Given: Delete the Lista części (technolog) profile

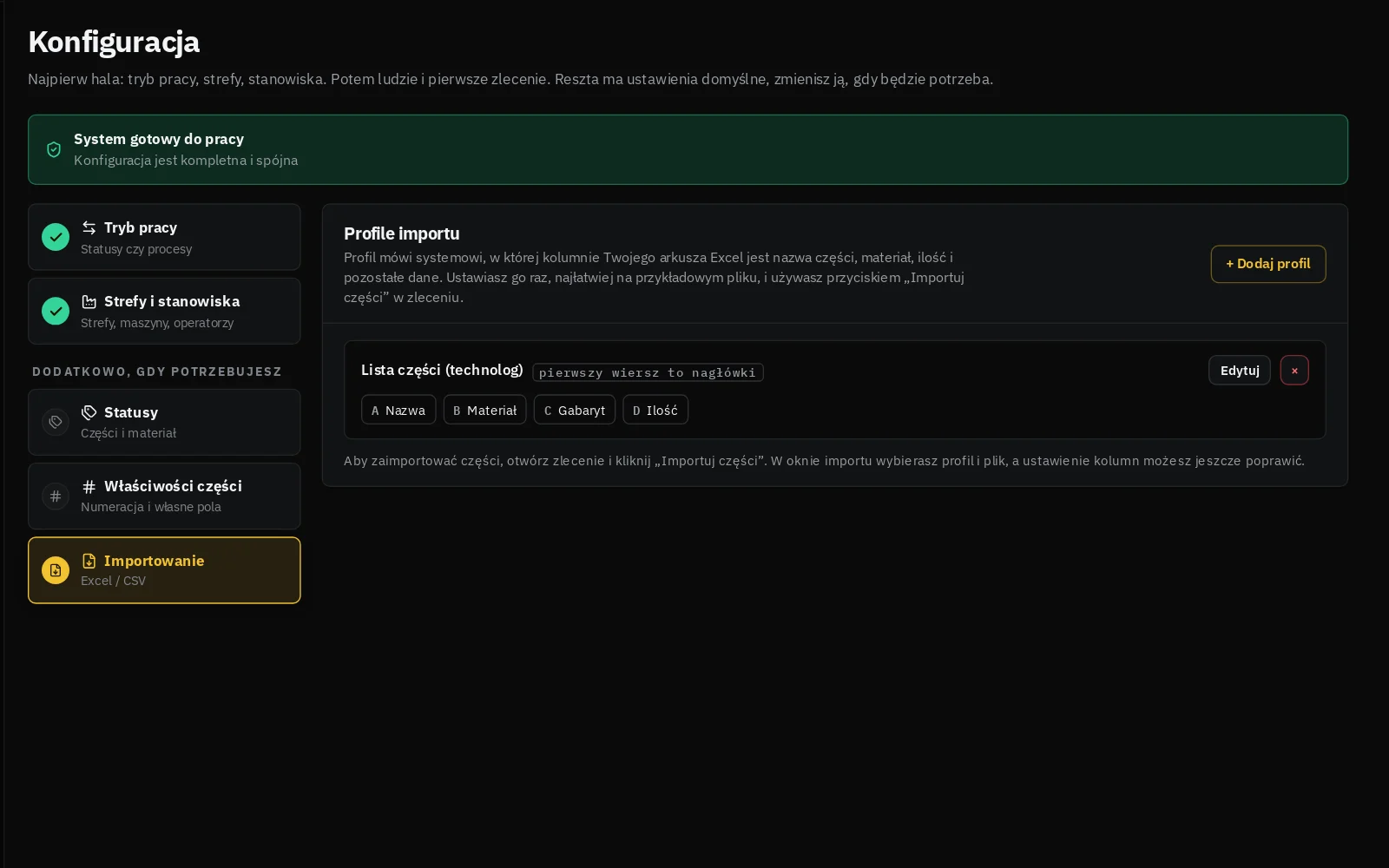Looking at the screenshot, I should 1294,371.
